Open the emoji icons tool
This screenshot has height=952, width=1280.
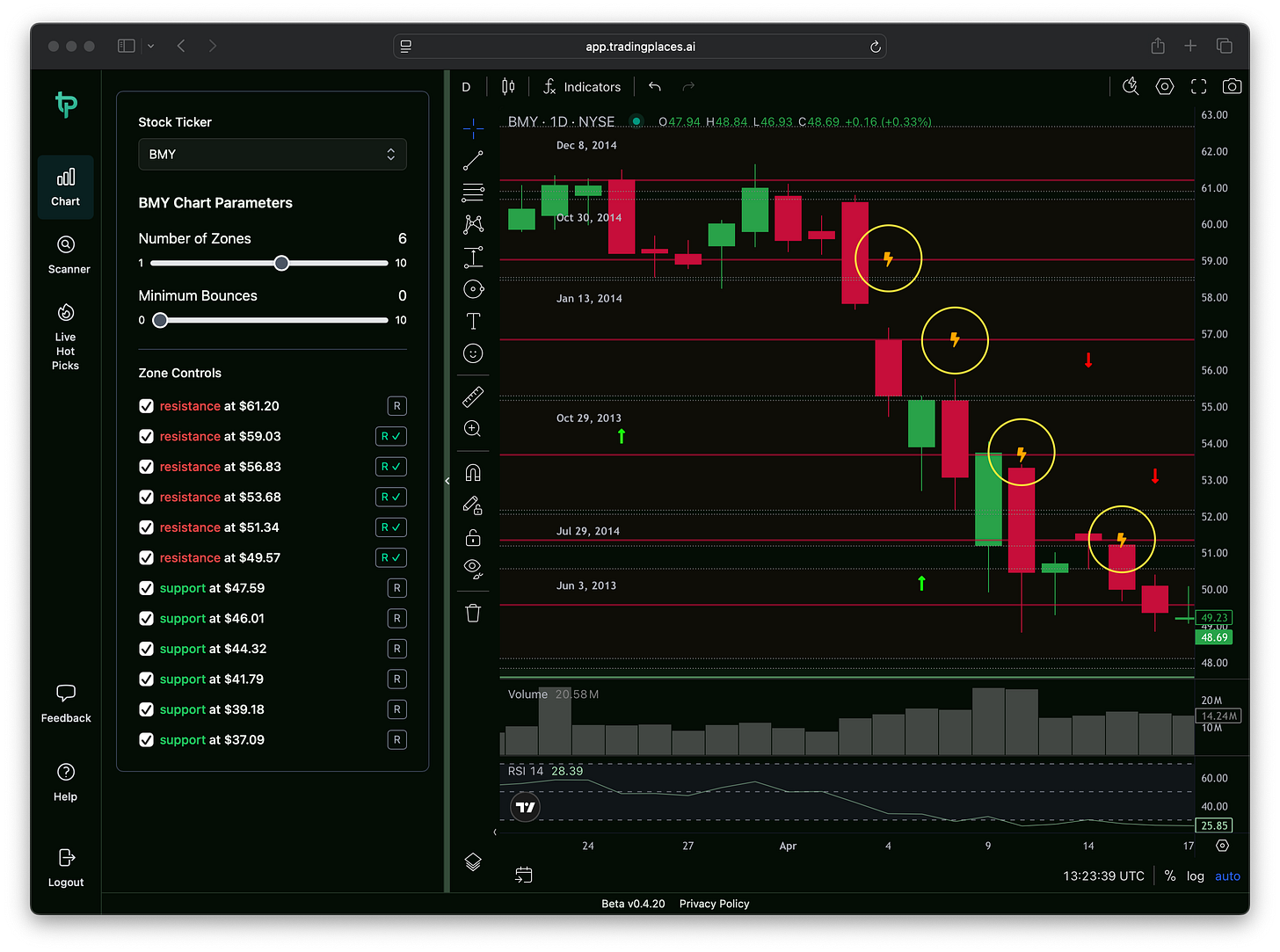(x=473, y=353)
